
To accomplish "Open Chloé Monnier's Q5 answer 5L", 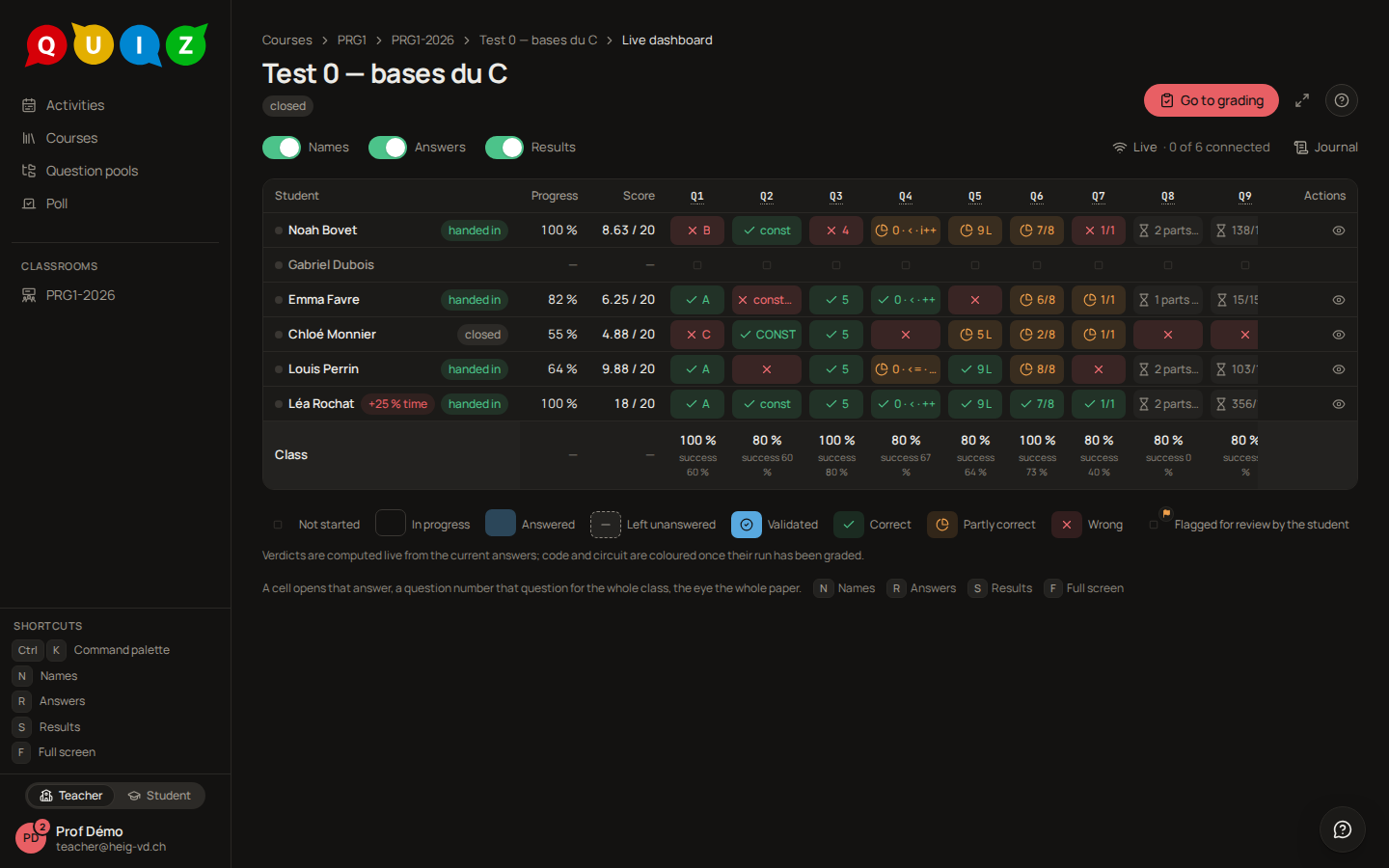I will 975,335.
